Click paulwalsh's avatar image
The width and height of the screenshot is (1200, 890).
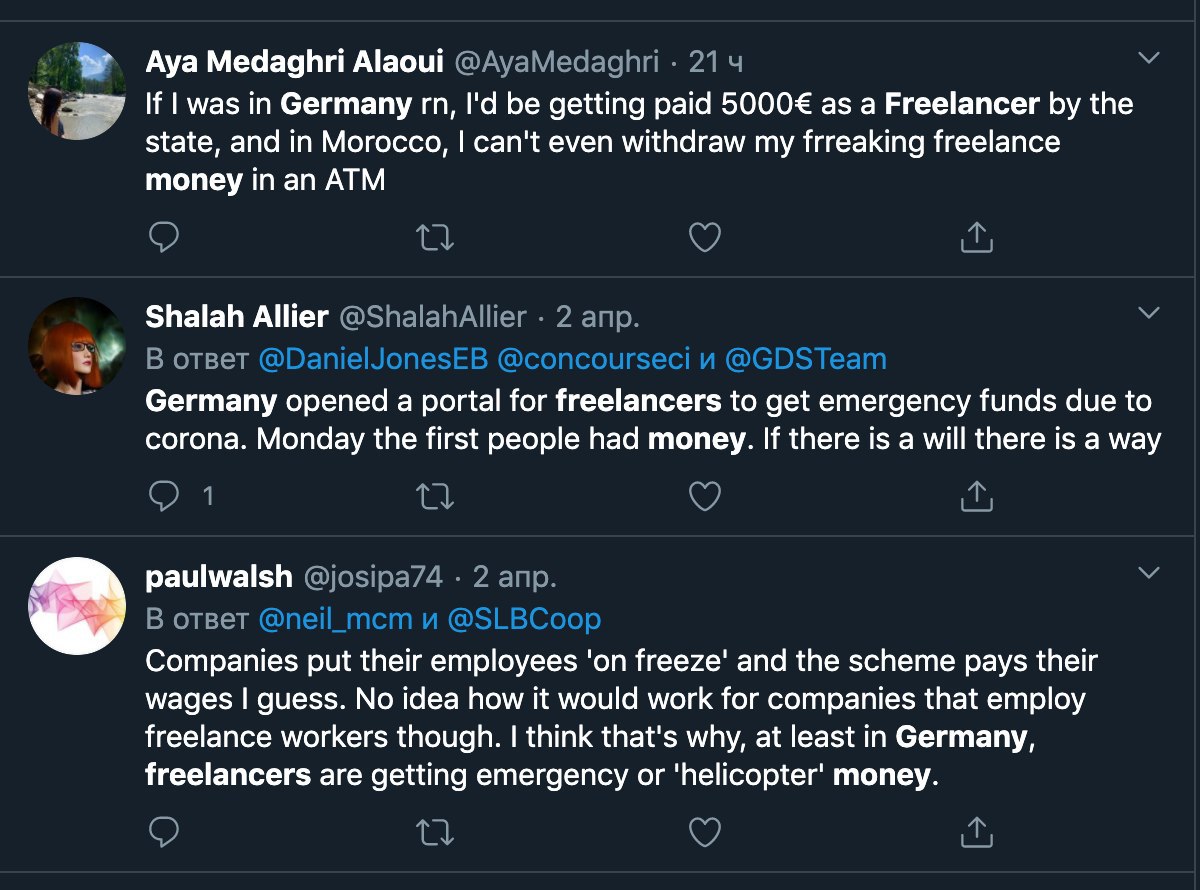[77, 605]
